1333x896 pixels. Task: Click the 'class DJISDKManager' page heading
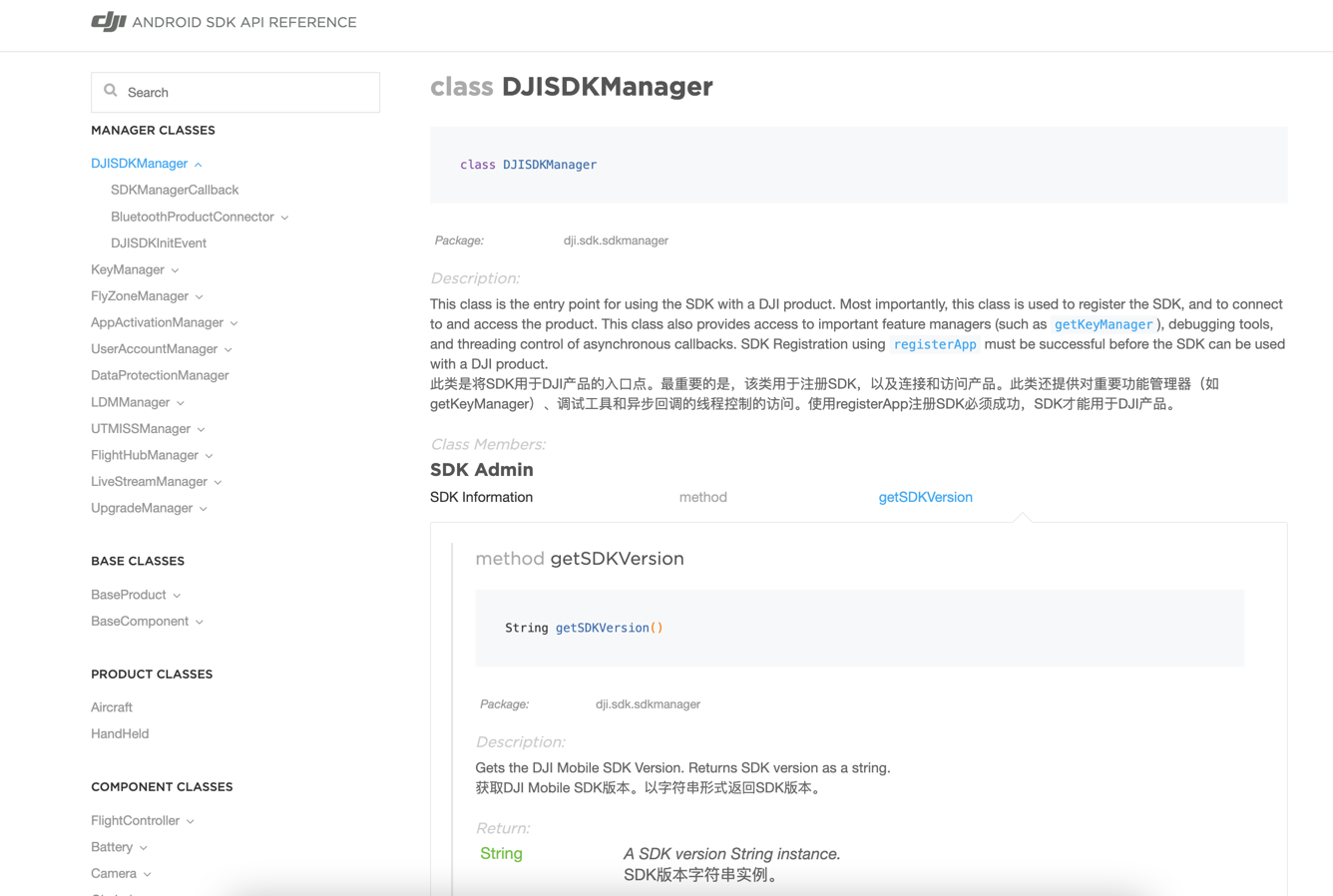[572, 87]
